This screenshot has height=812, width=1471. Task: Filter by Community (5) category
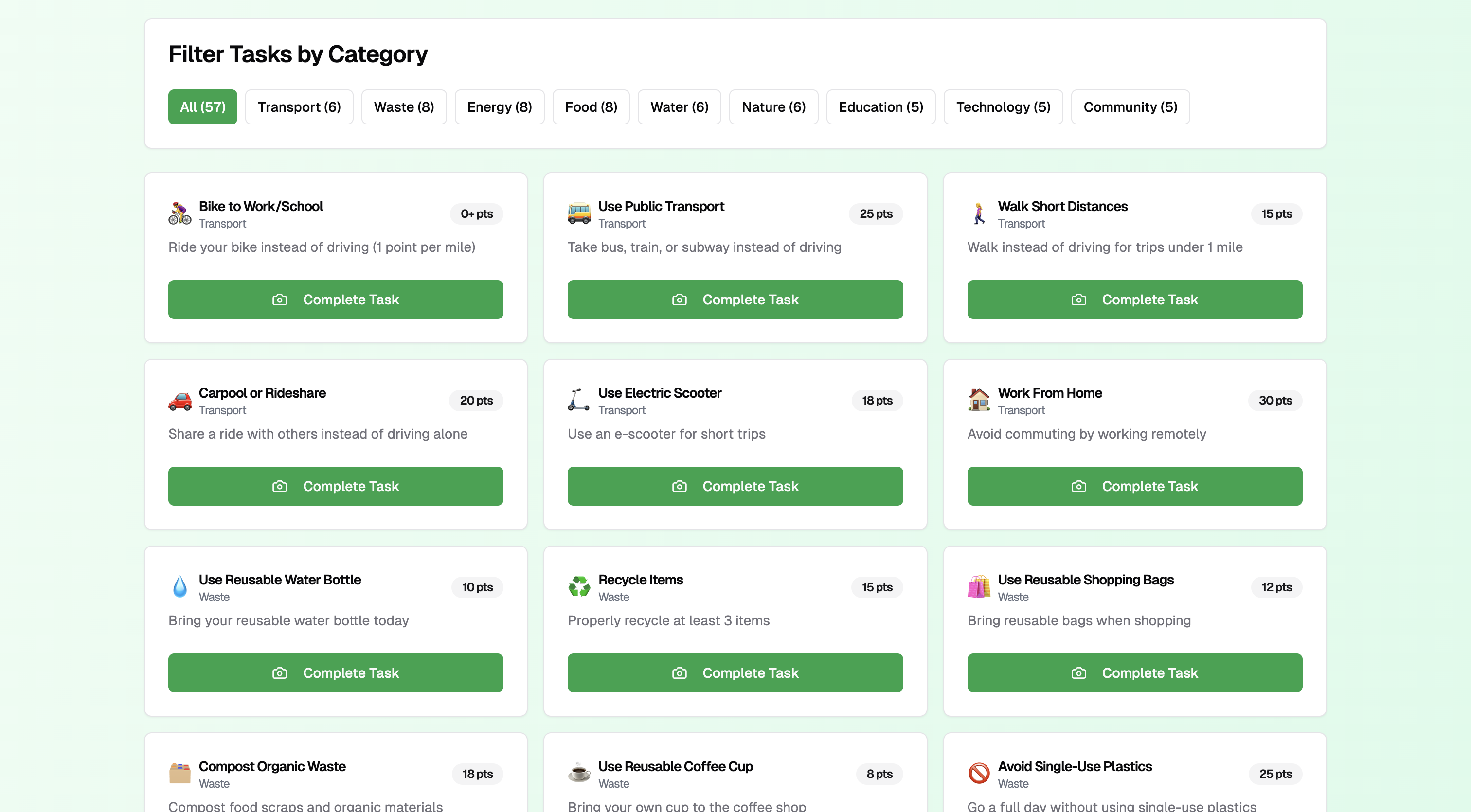(x=1130, y=107)
